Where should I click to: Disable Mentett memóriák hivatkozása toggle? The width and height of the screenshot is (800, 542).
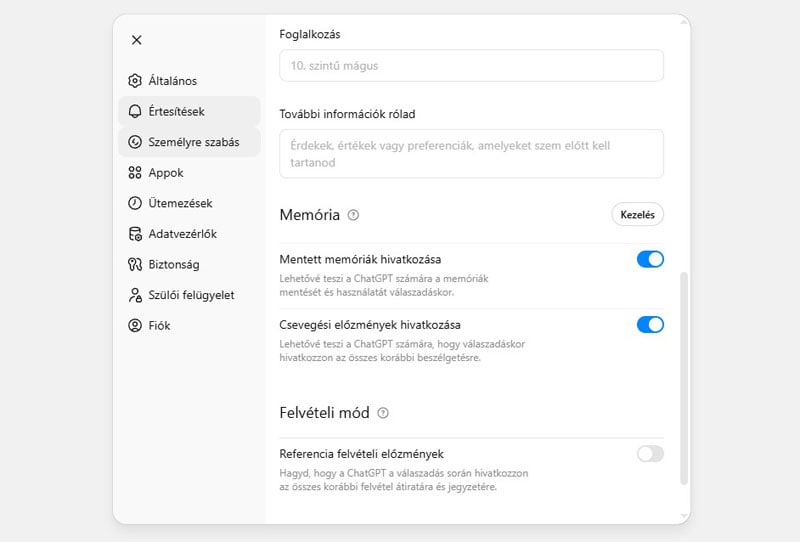coord(650,259)
